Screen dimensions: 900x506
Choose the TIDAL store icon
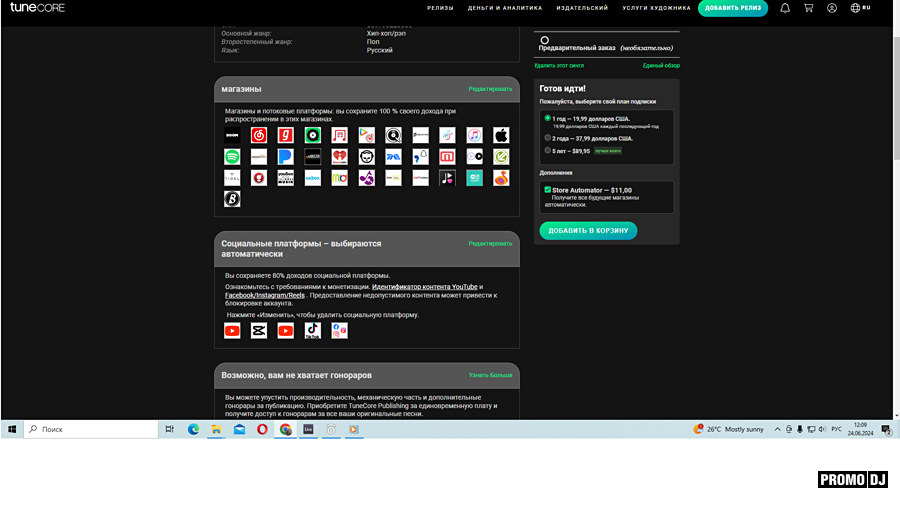[232, 178]
